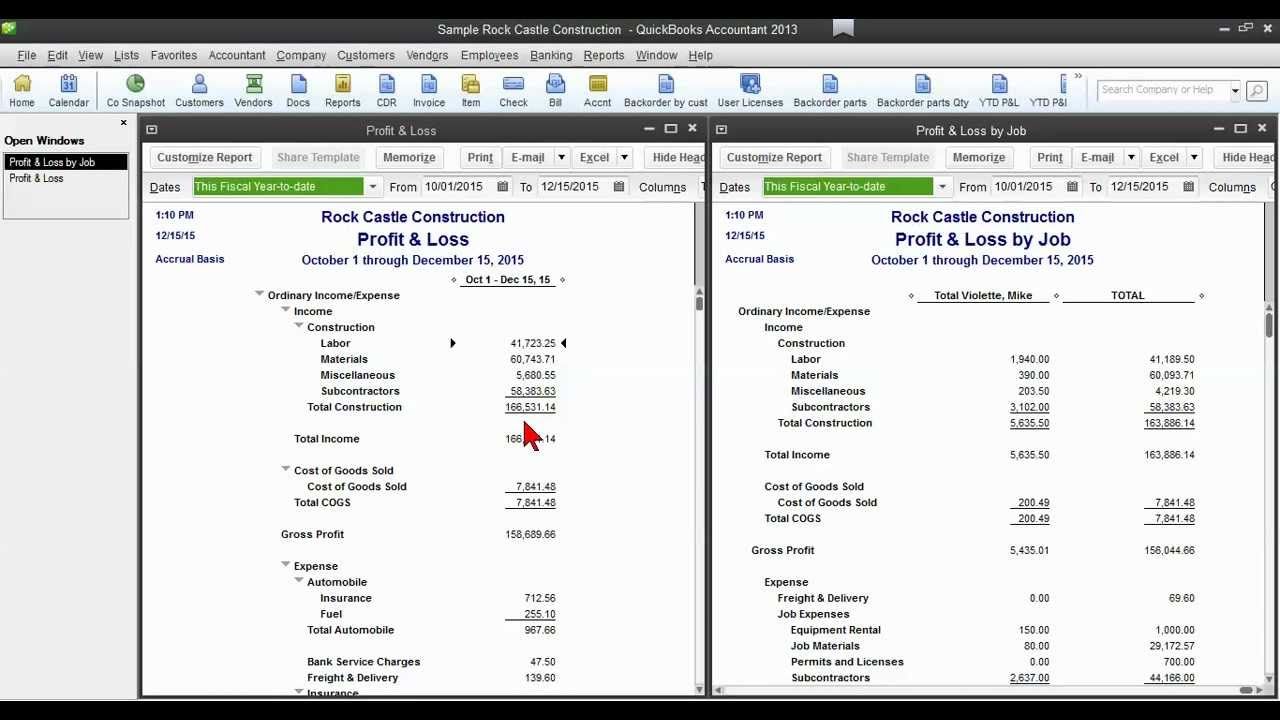
Task: Click Memorize in Profit & Loss by Job
Action: [979, 157]
